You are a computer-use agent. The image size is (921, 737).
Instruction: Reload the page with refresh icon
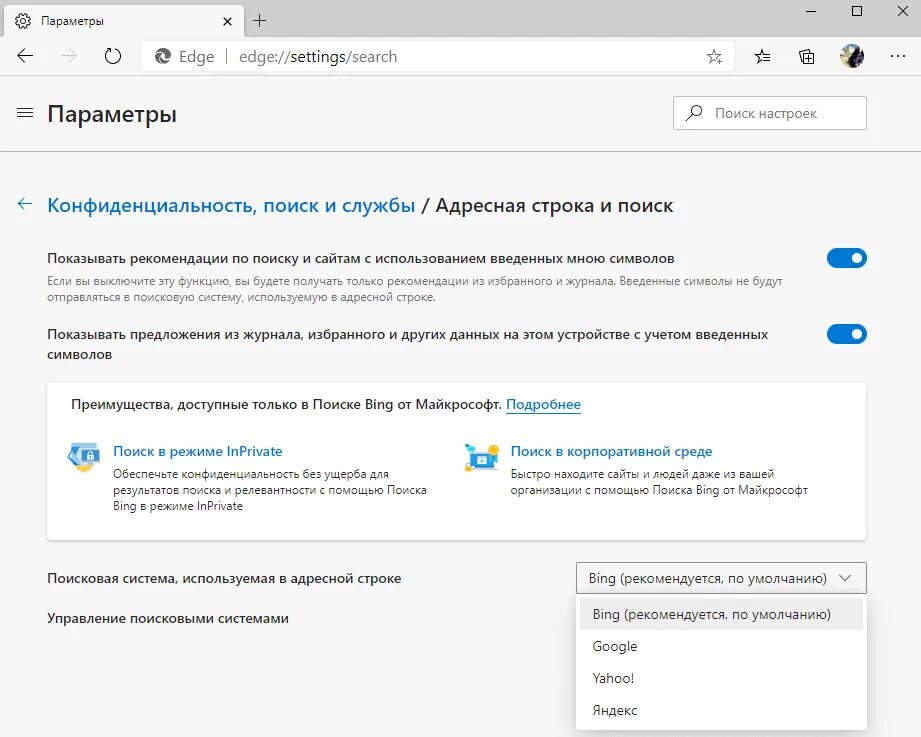point(112,56)
